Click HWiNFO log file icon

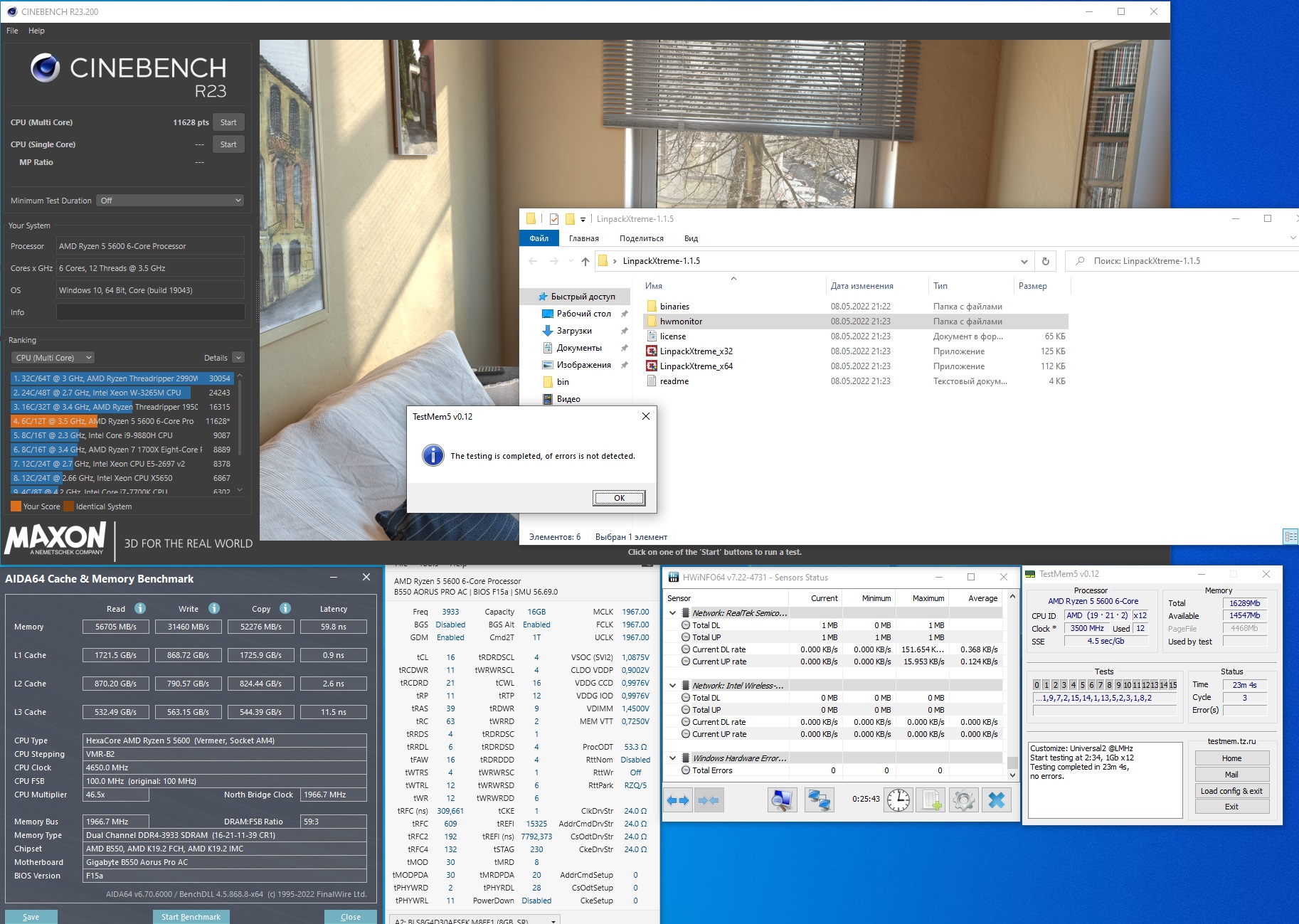click(930, 800)
